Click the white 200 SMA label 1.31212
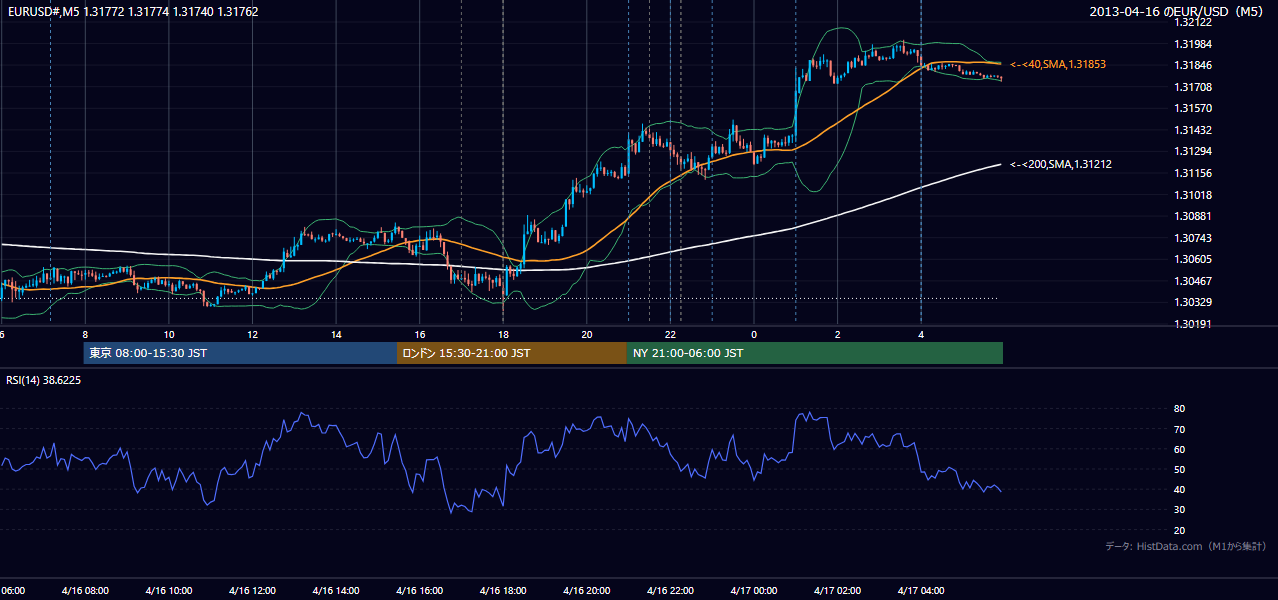This screenshot has width=1278, height=600. (x=1061, y=164)
